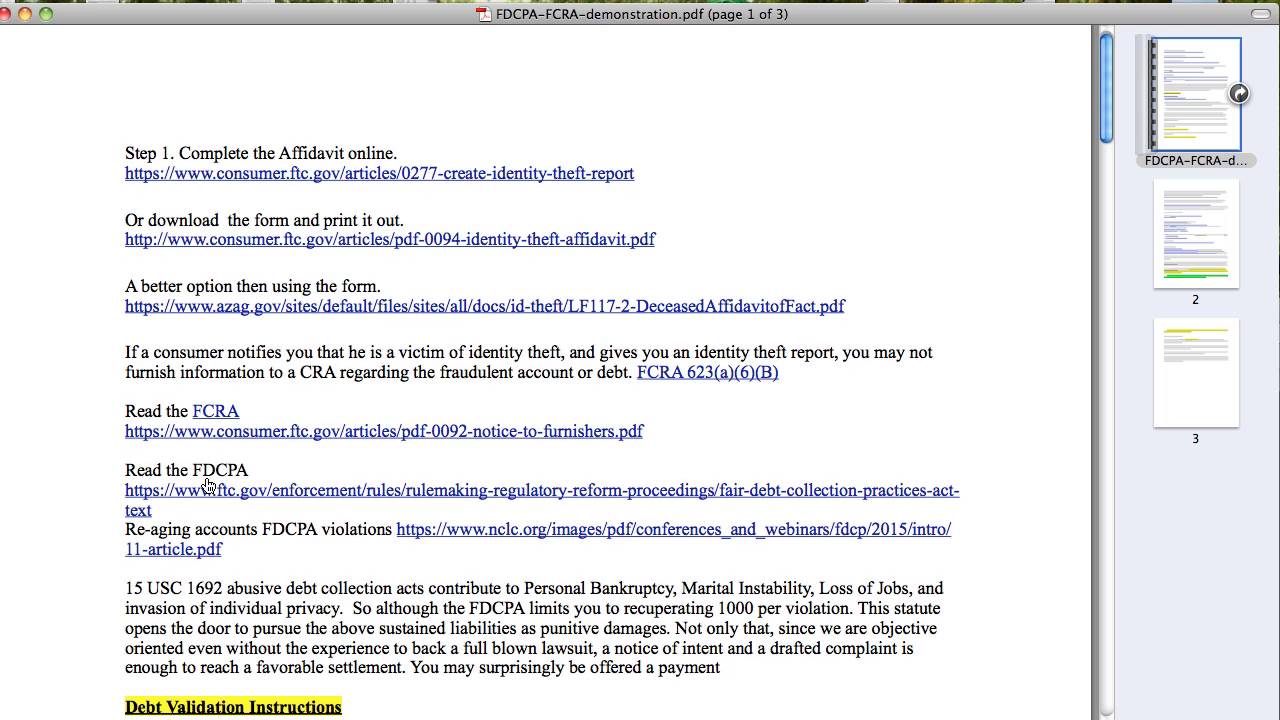
Task: Open the pdf-0092 notice-to-furnishers link
Action: [x=384, y=431]
